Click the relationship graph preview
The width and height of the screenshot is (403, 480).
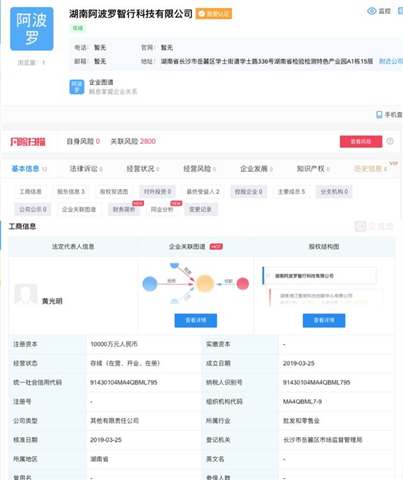196,284
